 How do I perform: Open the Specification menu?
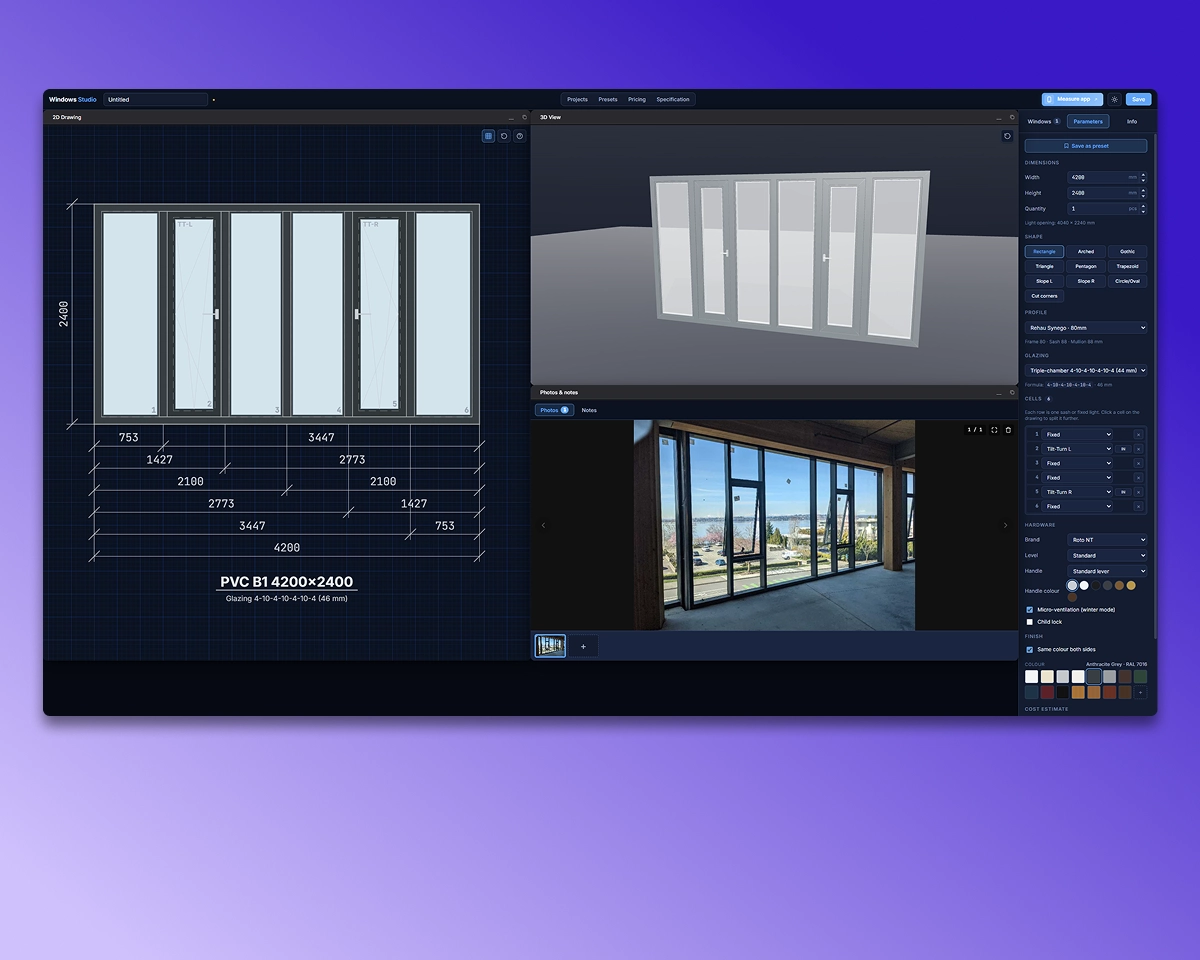[x=673, y=100]
